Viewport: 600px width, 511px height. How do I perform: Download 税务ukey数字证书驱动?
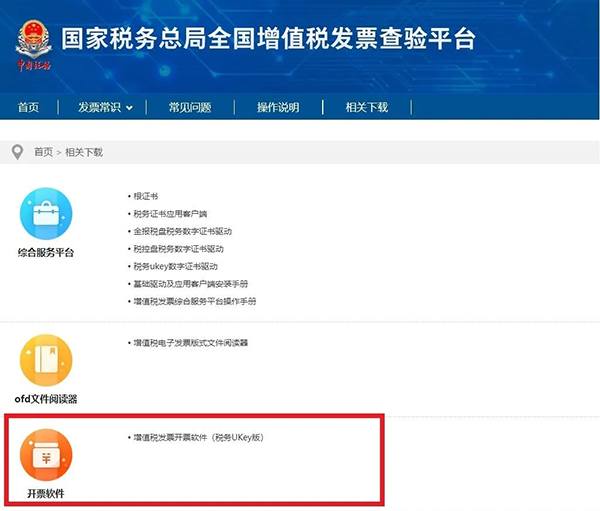pos(176,266)
